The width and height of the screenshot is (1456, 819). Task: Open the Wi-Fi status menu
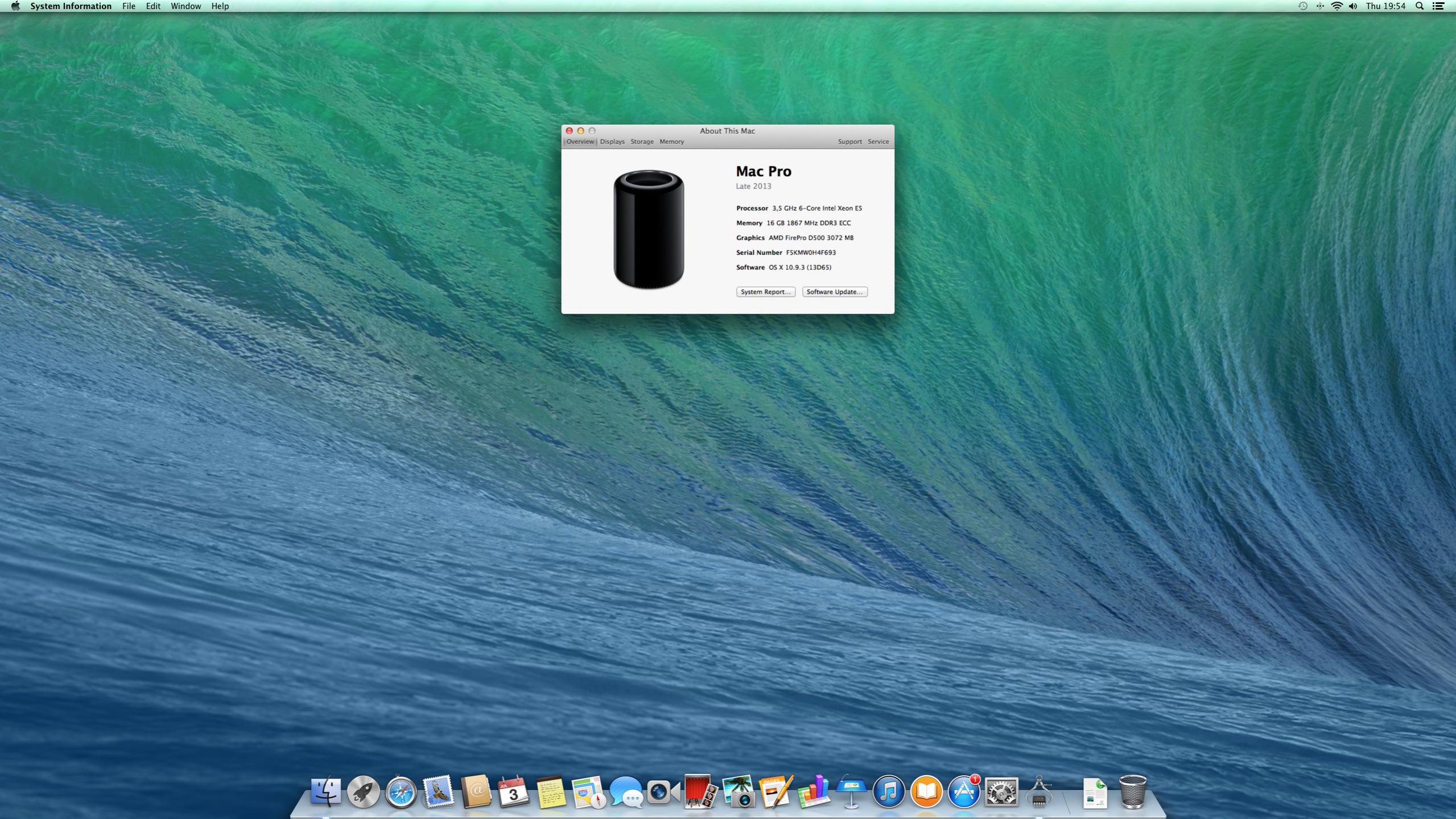(x=1337, y=6)
